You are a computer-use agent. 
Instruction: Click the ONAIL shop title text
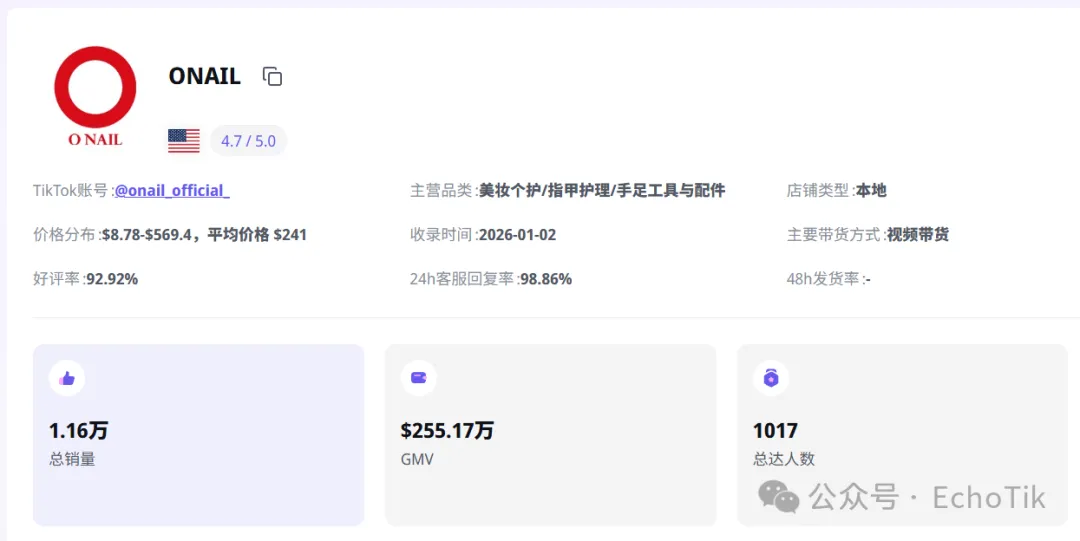[205, 76]
